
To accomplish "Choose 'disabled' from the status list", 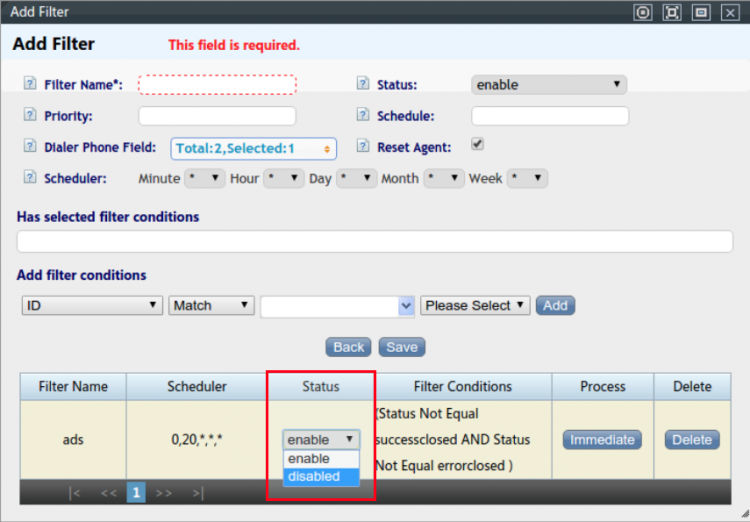I will pyautogui.click(x=314, y=477).
